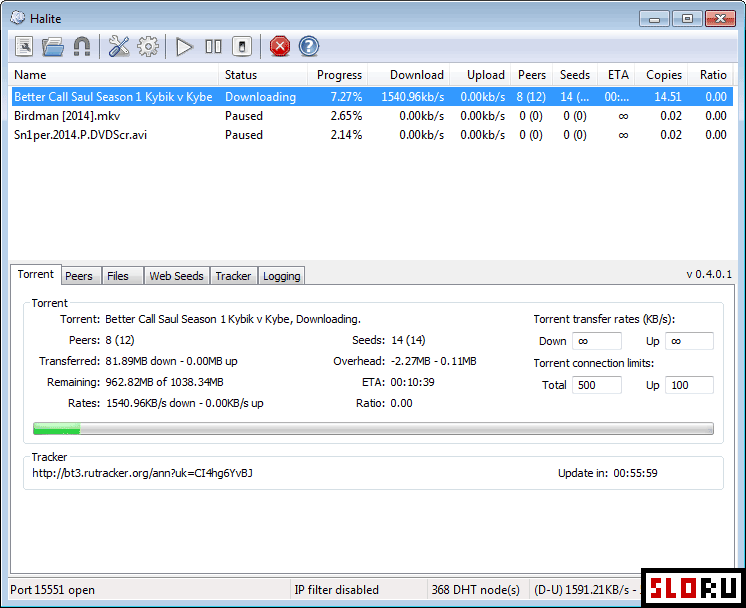Screen dimensions: 746x608
Task: Pause torrent with the pause icon
Action: 213,47
